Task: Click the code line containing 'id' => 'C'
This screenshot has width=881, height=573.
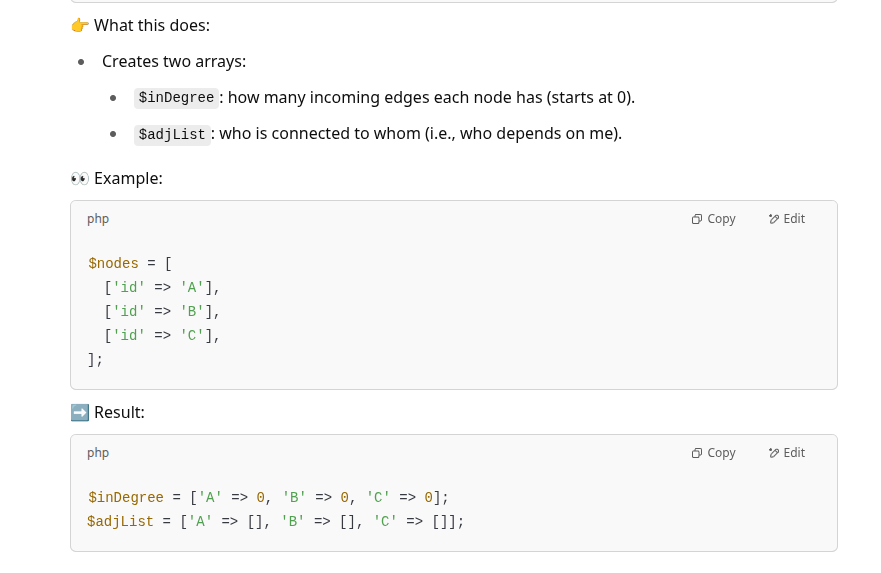Action: (162, 336)
